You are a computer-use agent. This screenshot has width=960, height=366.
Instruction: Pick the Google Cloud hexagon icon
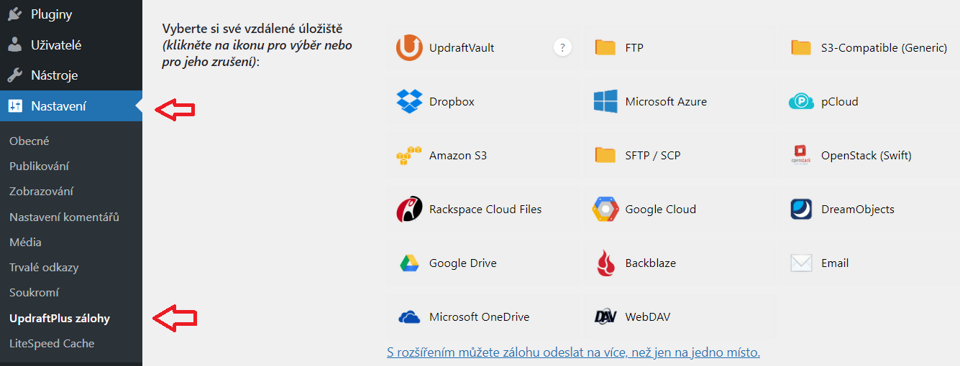click(x=605, y=209)
